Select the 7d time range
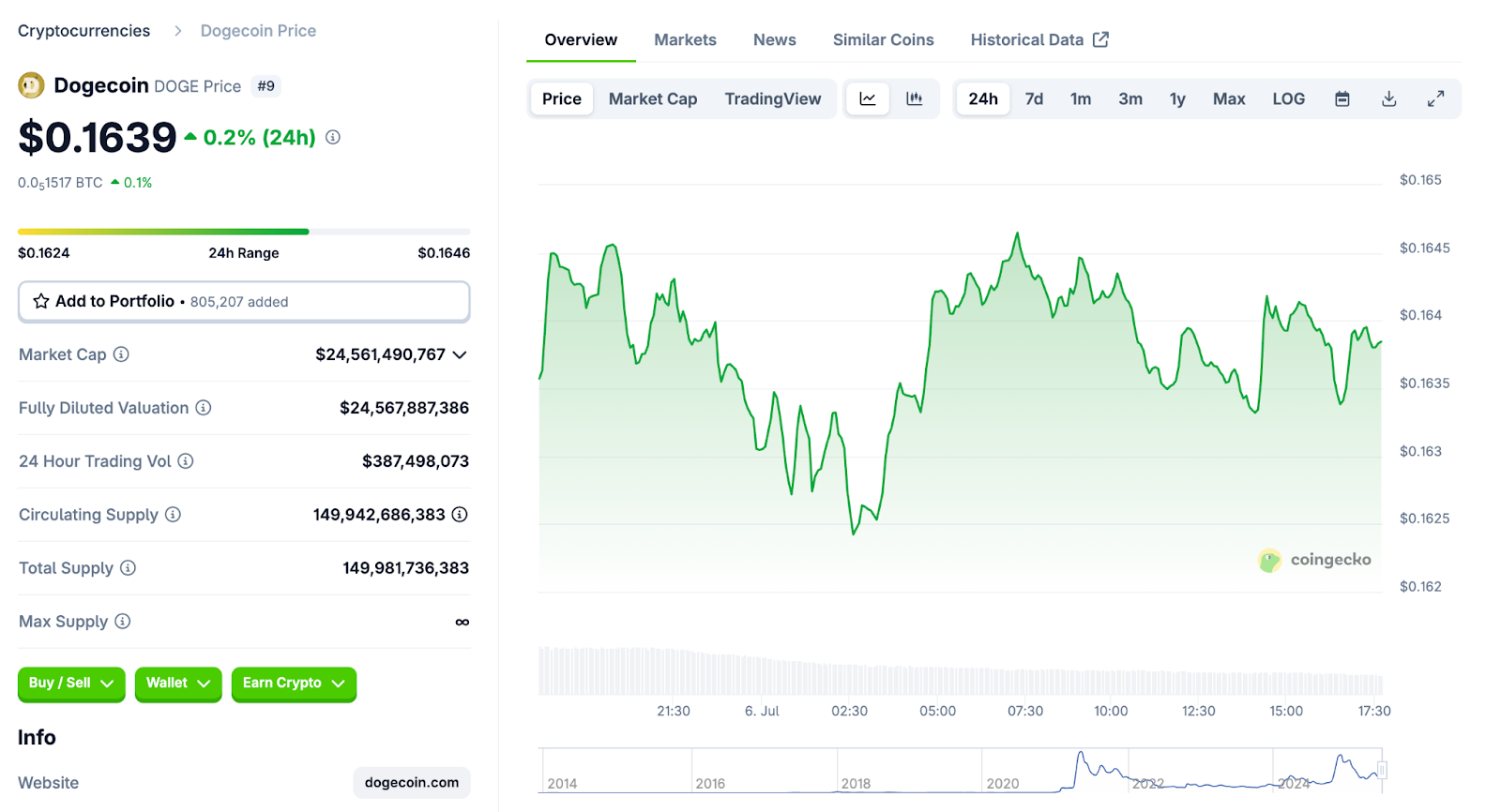Viewport: 1501px width, 812px height. click(1034, 98)
